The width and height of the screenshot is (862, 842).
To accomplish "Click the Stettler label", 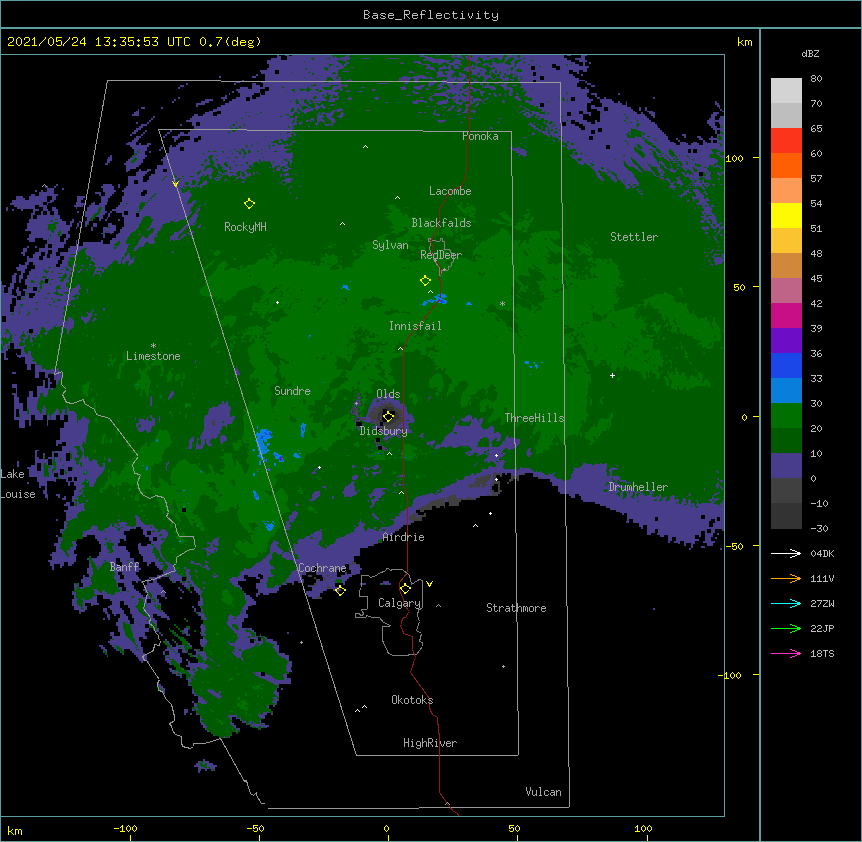I will 634,237.
